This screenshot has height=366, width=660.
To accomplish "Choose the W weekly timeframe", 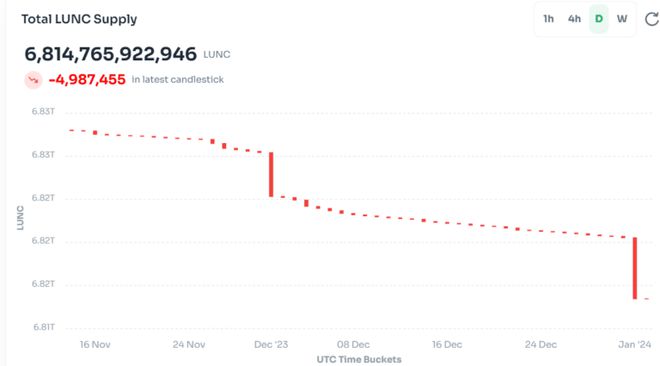I will (x=622, y=19).
